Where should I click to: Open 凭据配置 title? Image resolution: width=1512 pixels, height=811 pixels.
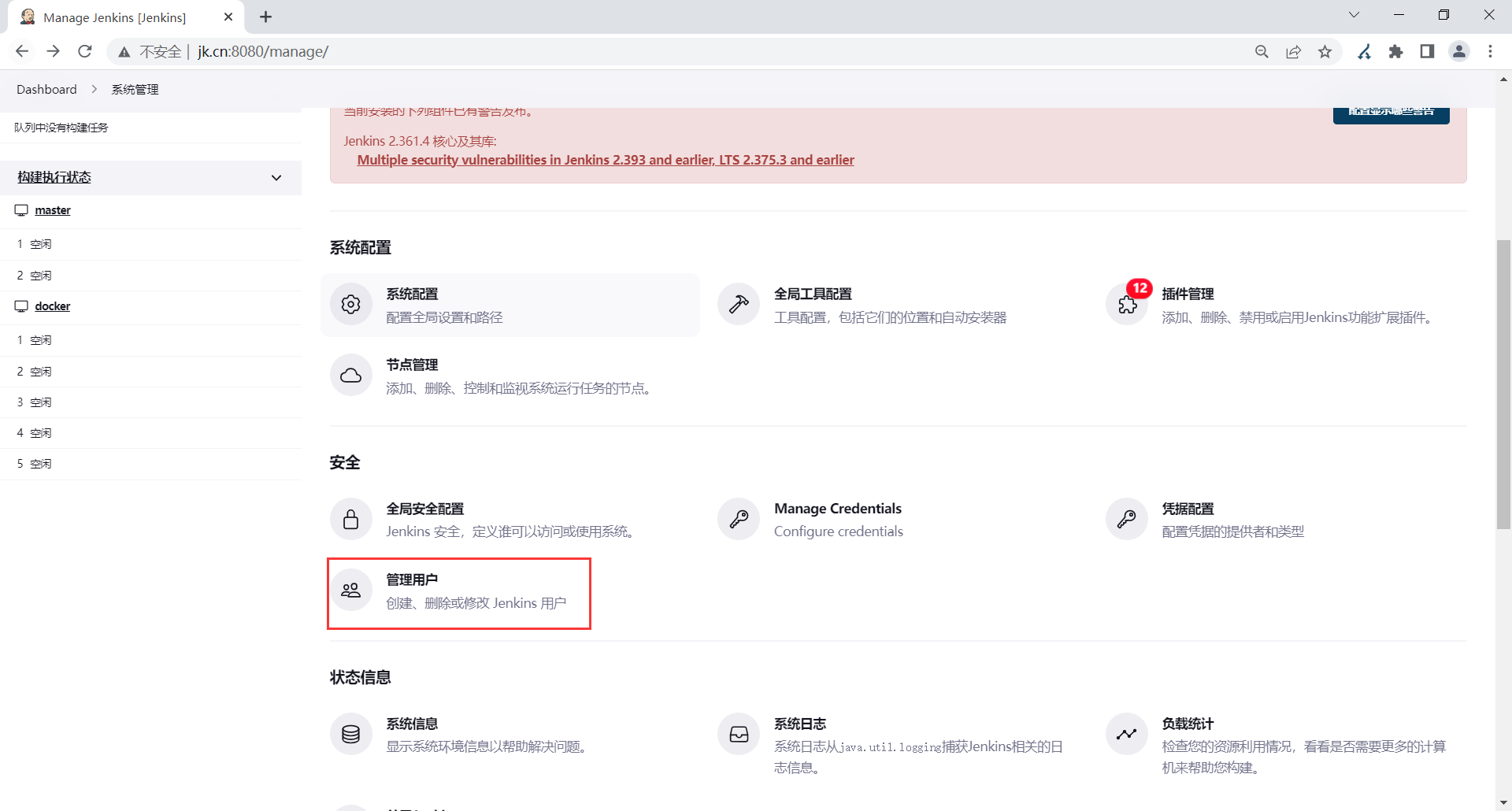1188,509
